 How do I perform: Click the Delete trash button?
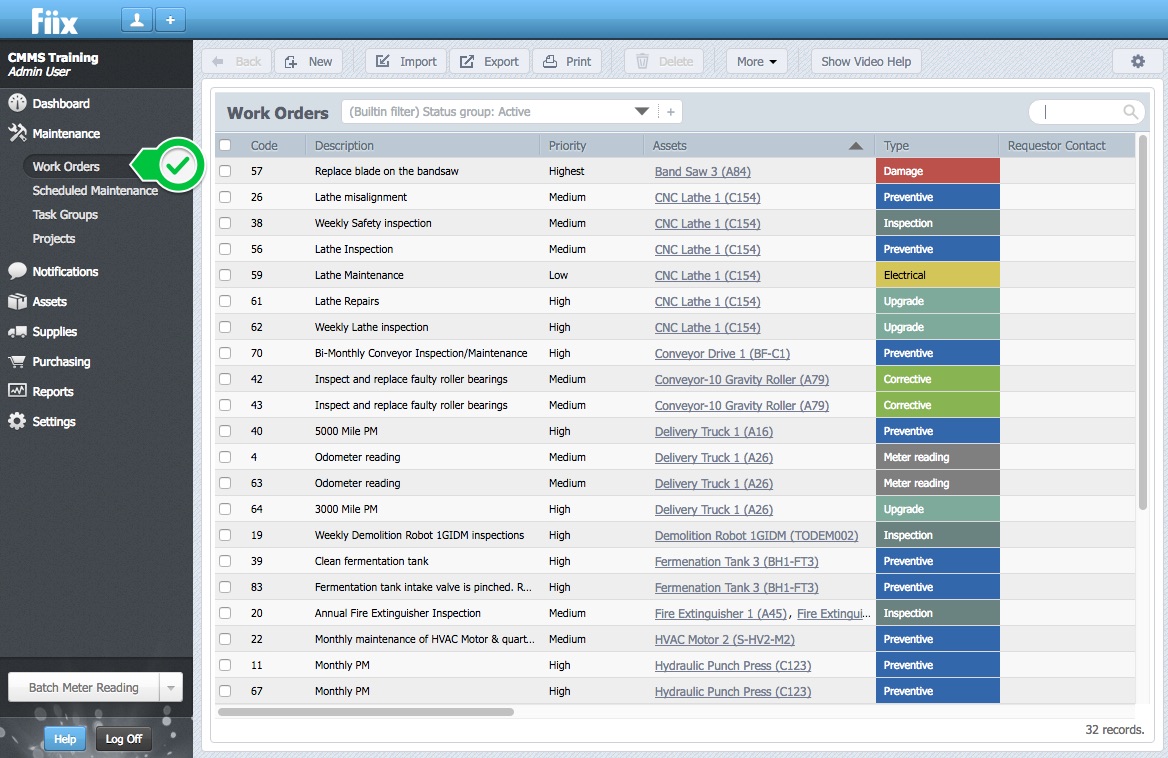point(664,62)
